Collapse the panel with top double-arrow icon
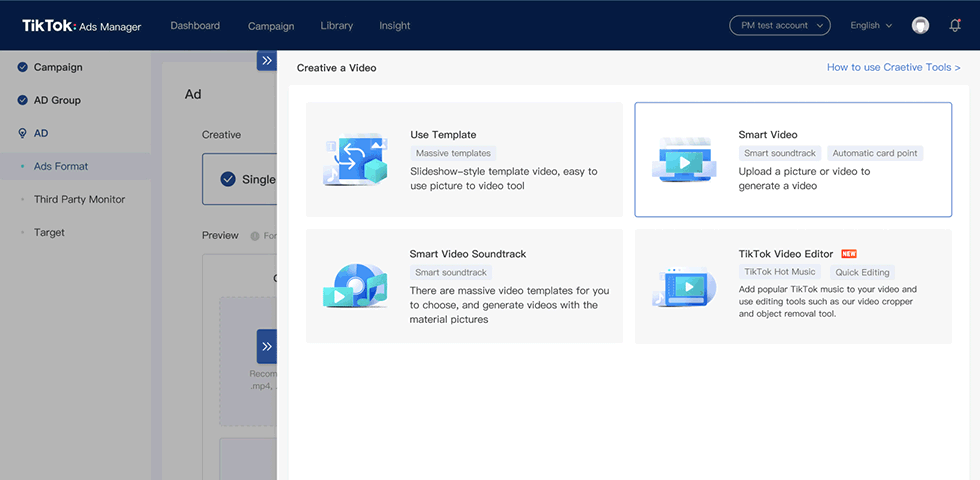This screenshot has height=480, width=980. [267, 61]
